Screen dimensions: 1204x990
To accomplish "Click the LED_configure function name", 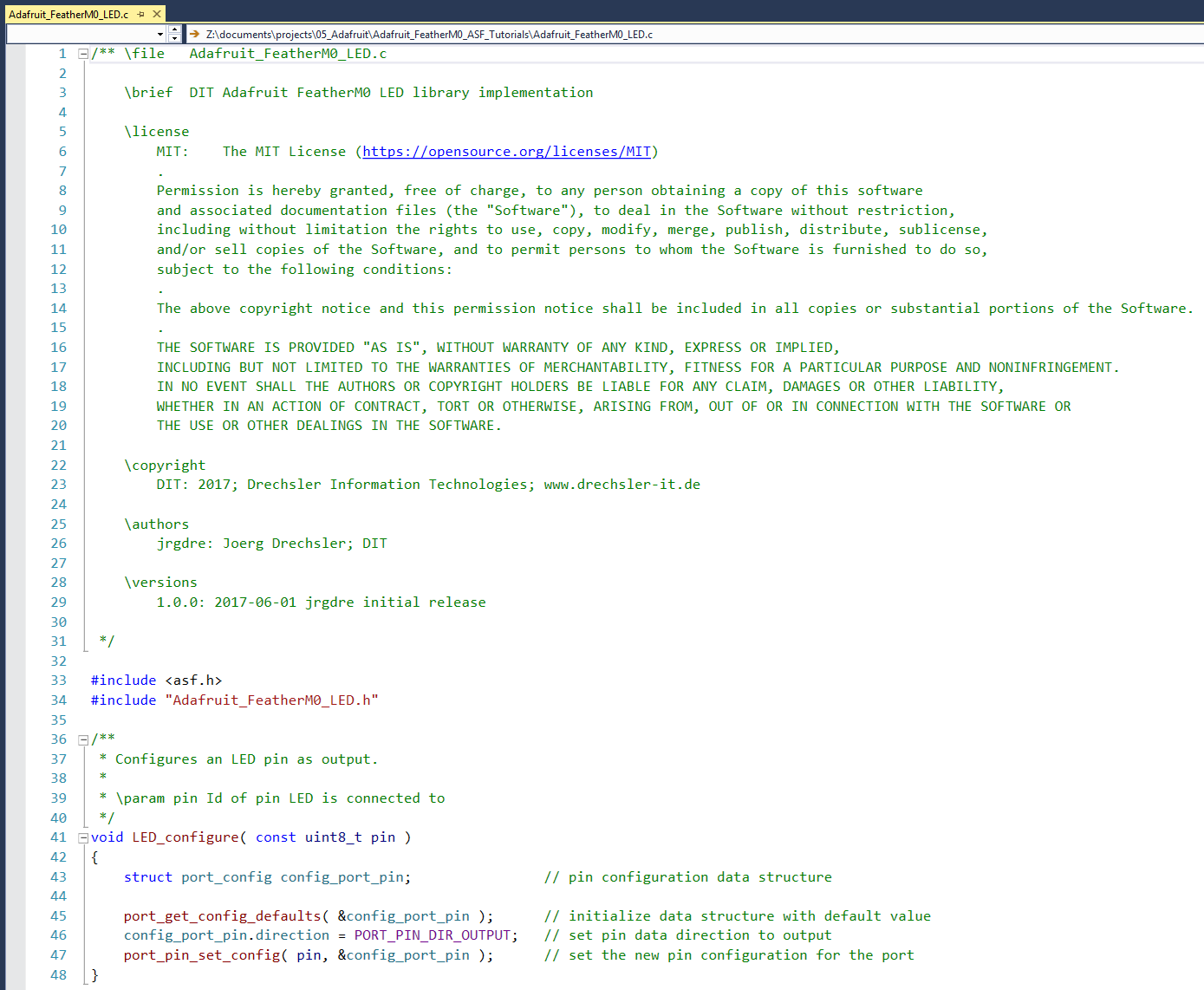I will (185, 837).
